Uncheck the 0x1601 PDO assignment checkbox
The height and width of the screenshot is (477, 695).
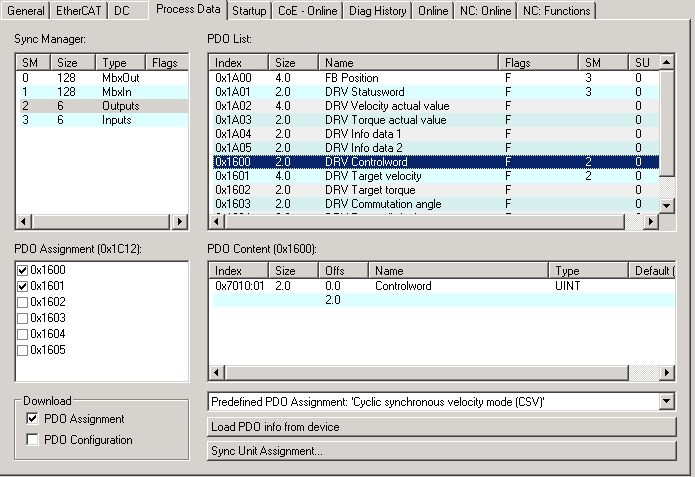point(23,286)
